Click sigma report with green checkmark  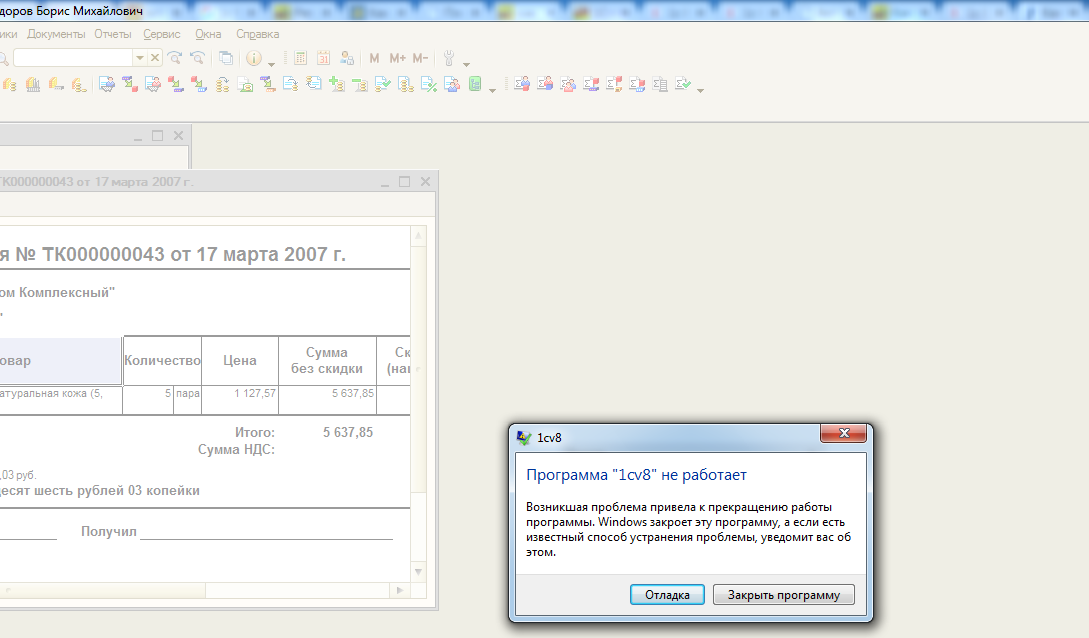pos(683,85)
